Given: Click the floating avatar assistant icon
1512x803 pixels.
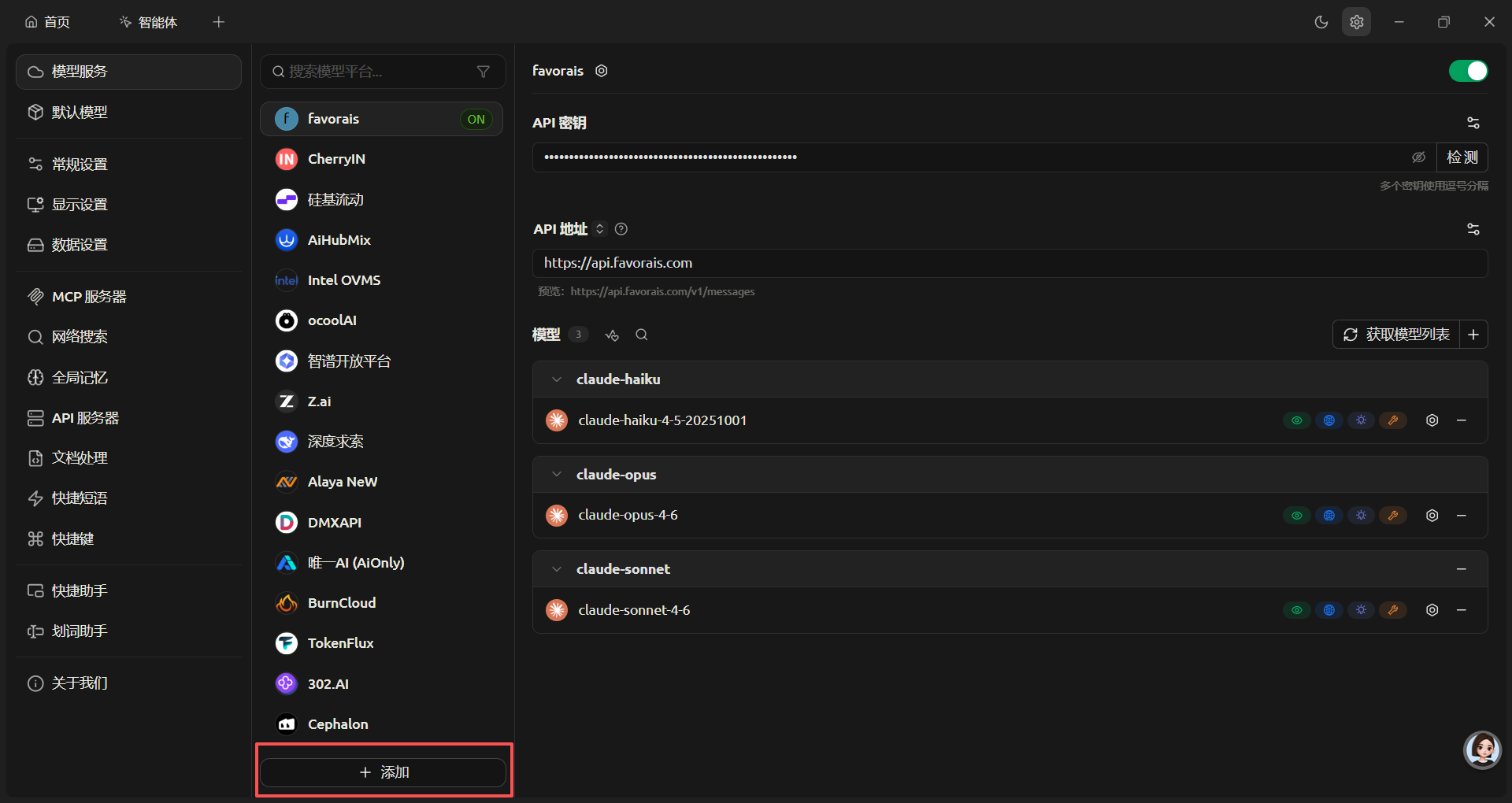Looking at the screenshot, I should click(1483, 749).
